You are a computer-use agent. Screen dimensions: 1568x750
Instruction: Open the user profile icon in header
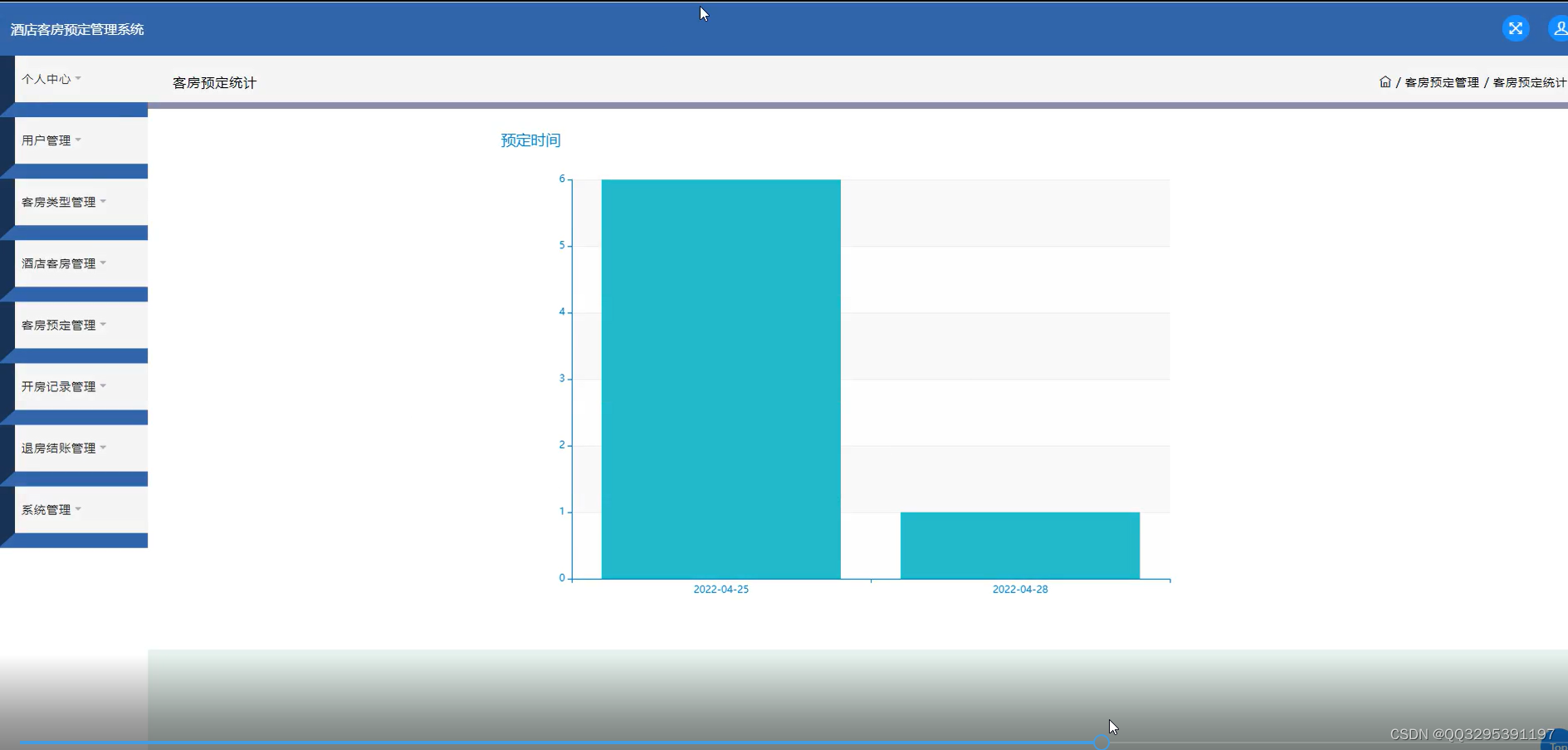coord(1558,28)
